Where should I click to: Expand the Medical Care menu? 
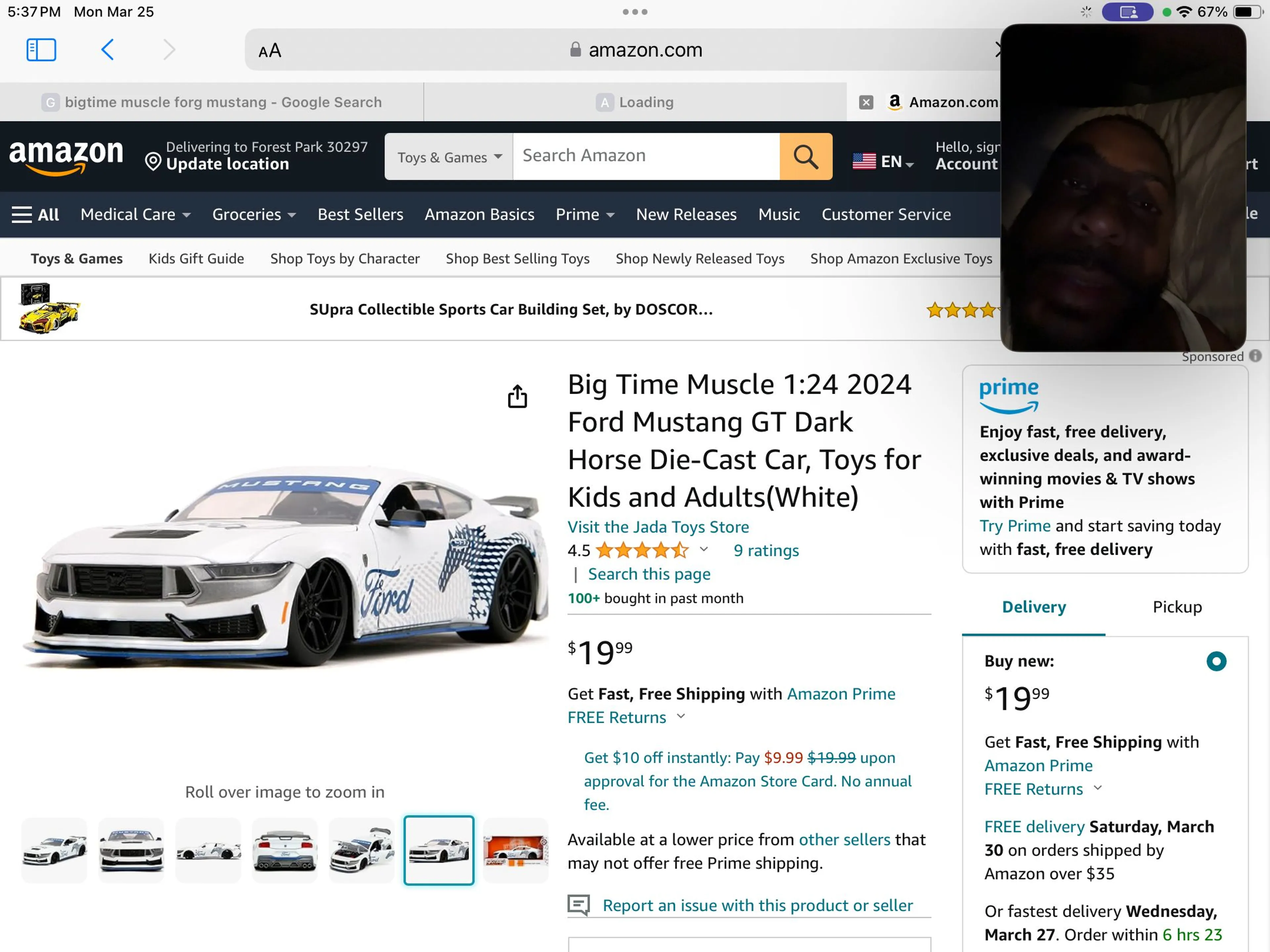coord(136,215)
